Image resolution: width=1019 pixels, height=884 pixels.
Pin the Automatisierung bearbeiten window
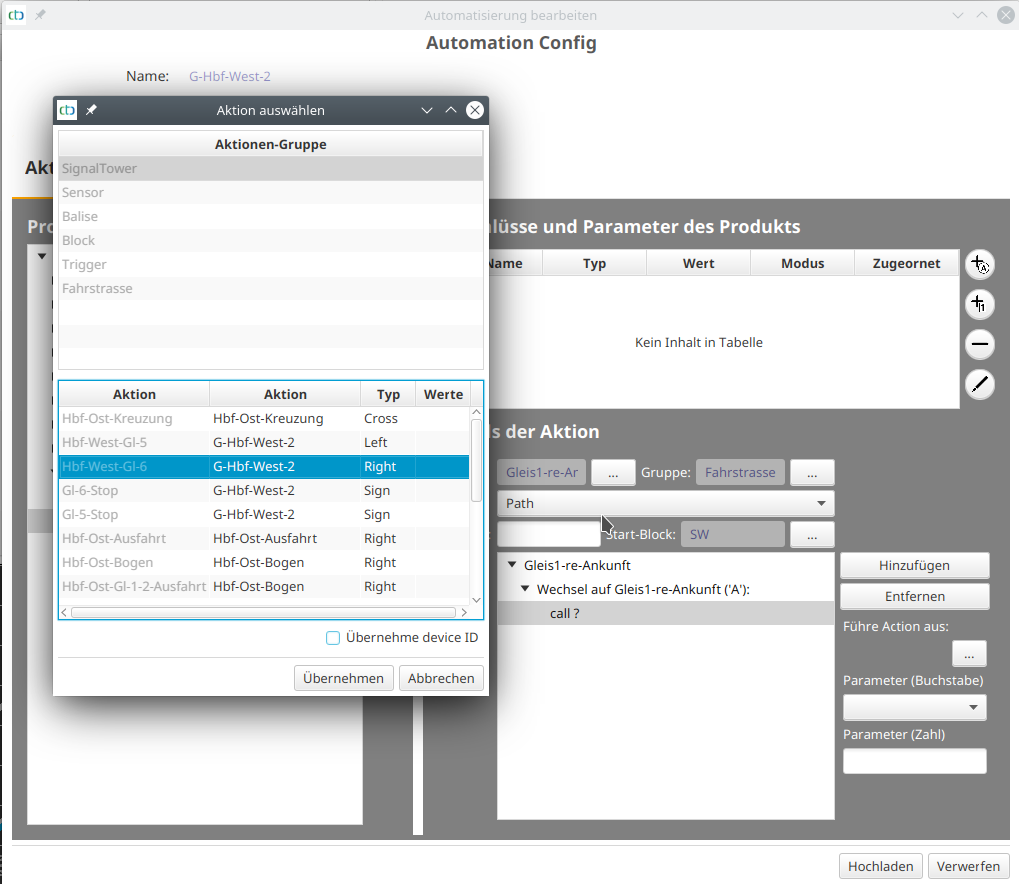coord(41,15)
